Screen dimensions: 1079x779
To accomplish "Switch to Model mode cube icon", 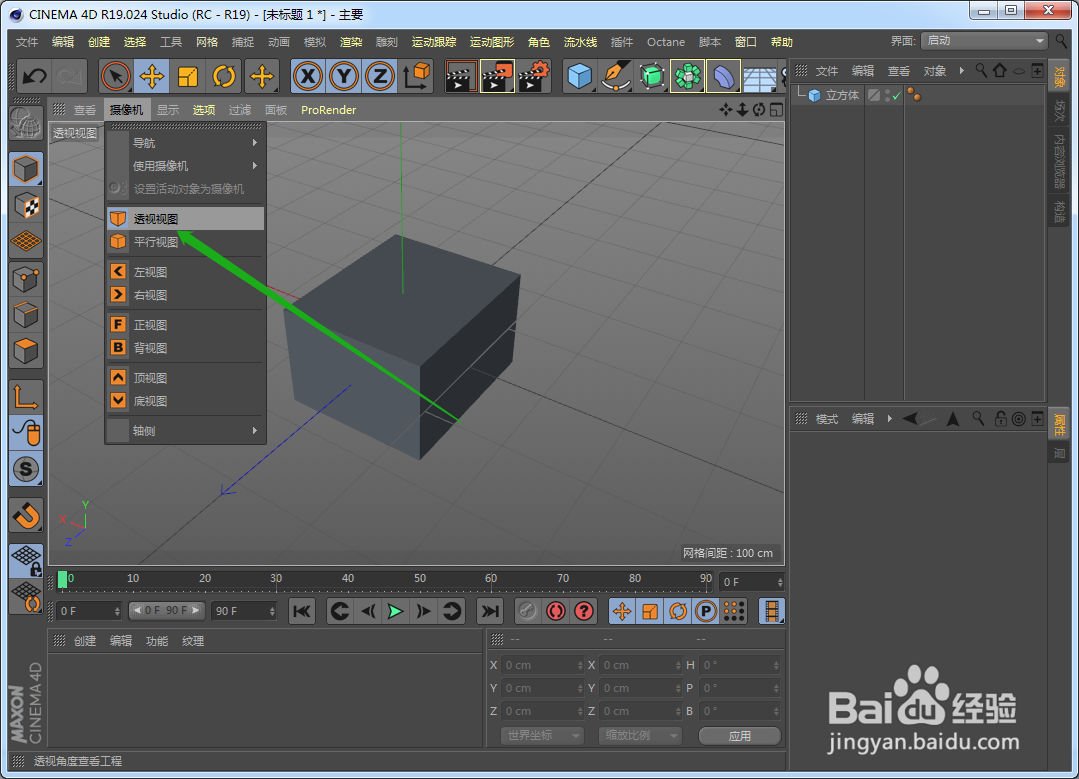I will tap(25, 169).
